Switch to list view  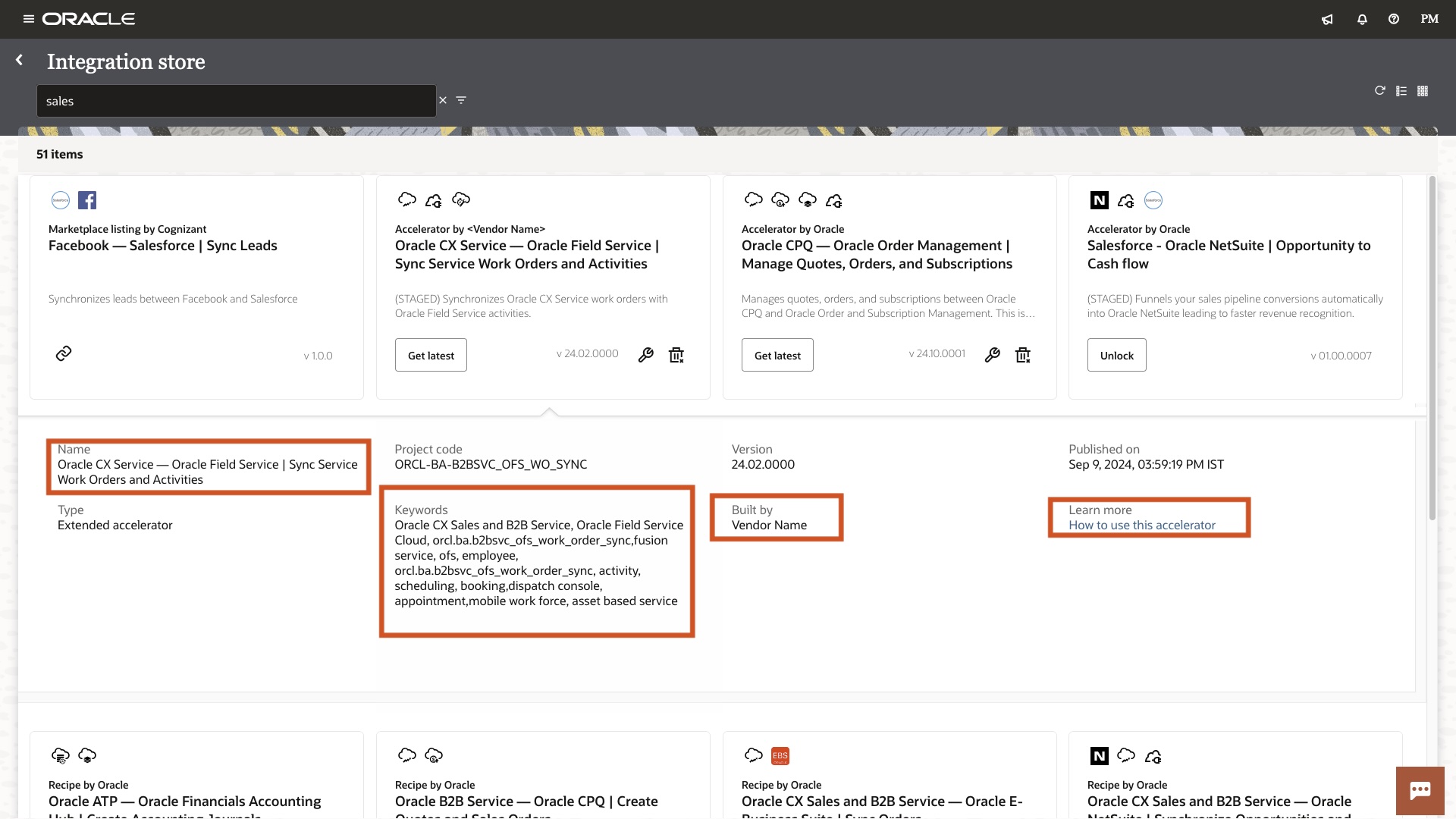[x=1401, y=91]
